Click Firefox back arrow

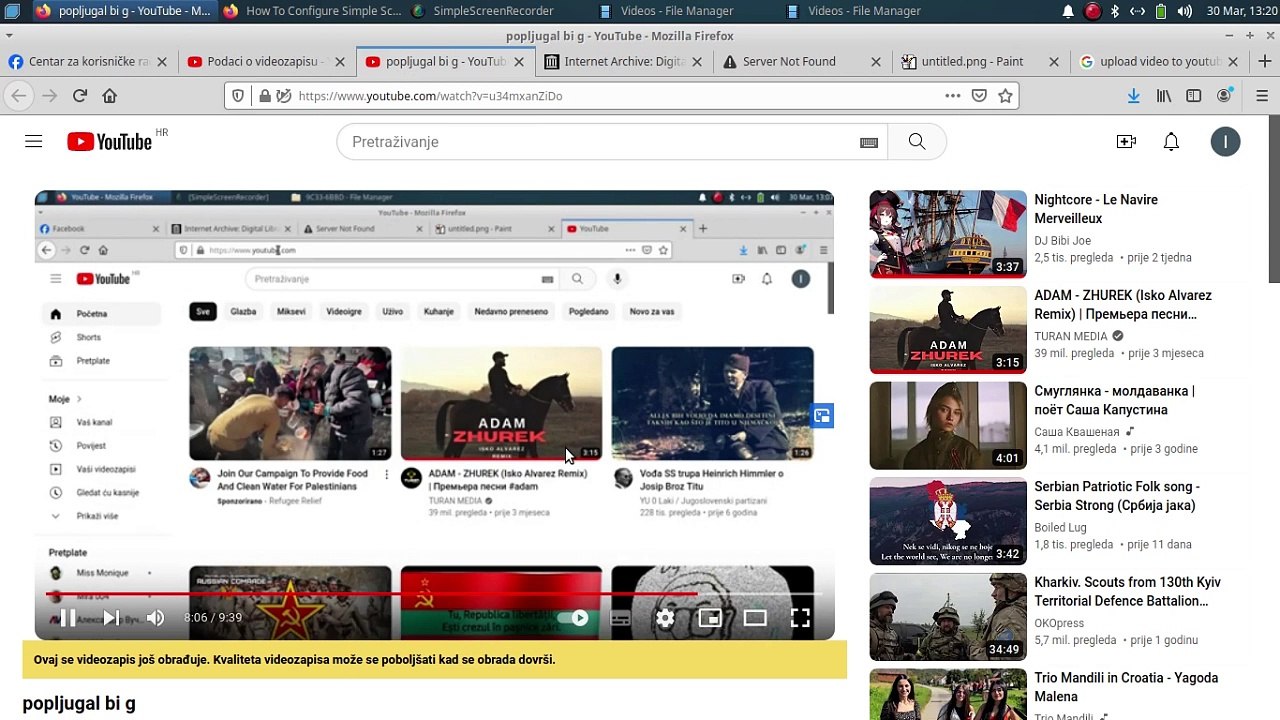coord(19,96)
